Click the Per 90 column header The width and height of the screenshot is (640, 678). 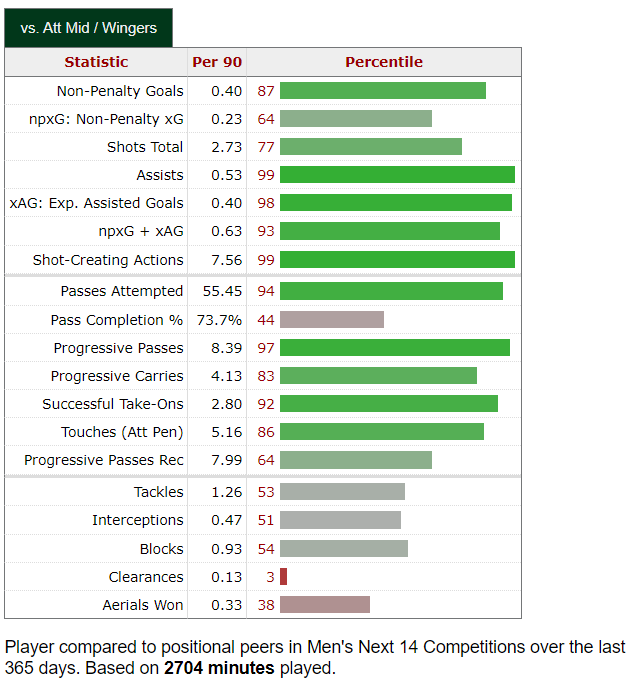point(217,62)
